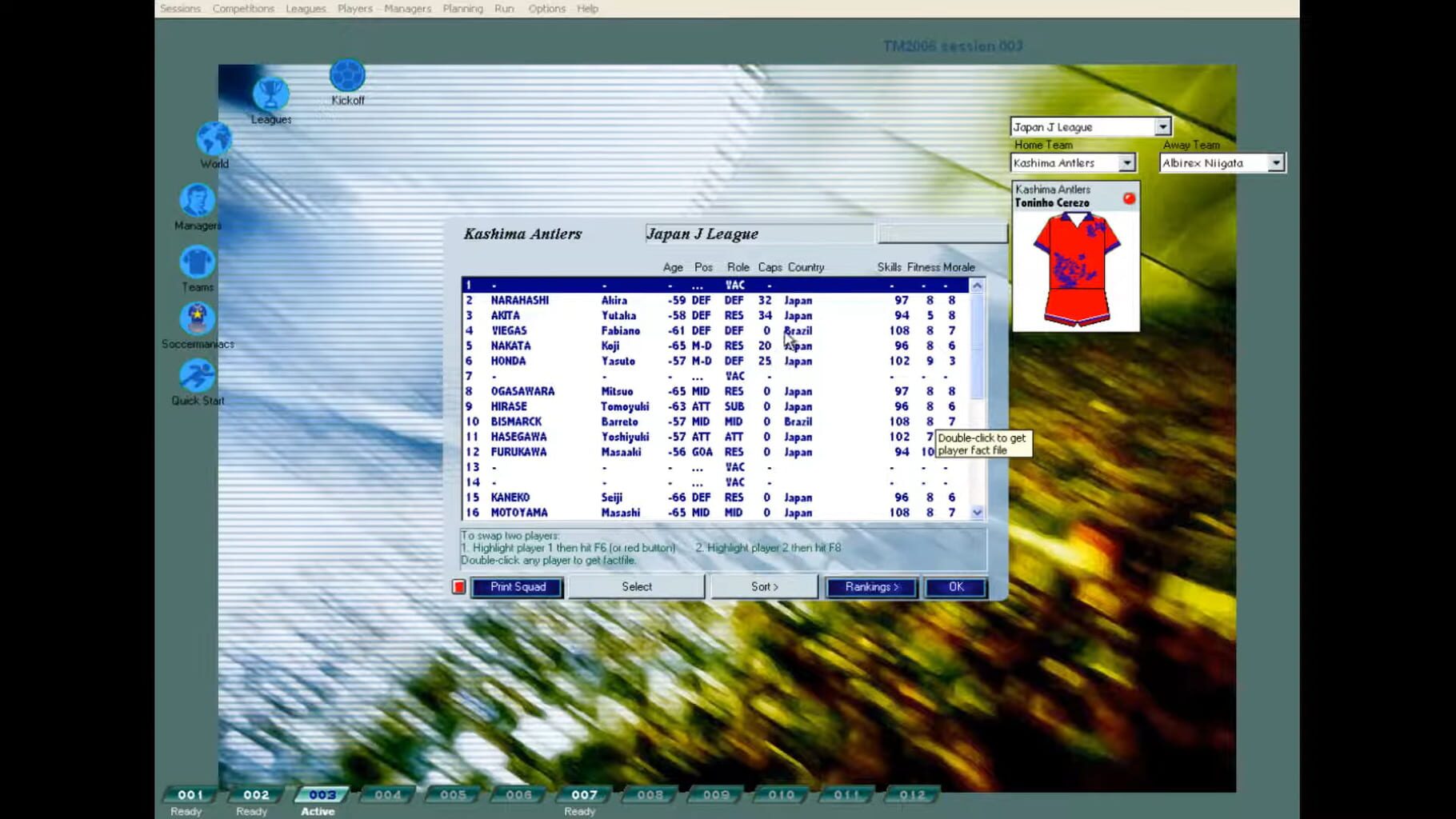Open the Leagues trophy icon
This screenshot has width=1456, height=819.
(270, 95)
